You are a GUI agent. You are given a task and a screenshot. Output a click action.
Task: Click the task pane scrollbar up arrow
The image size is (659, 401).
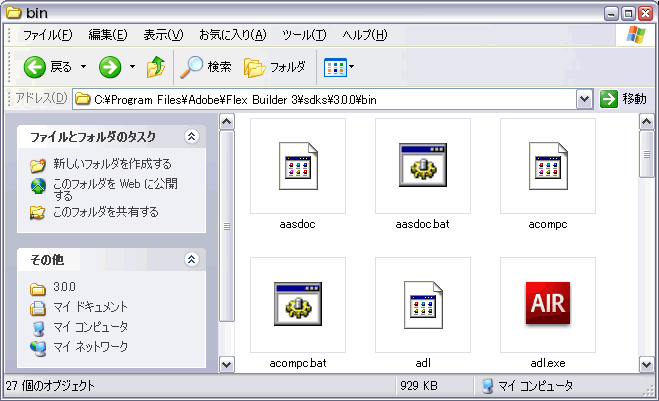tap(227, 122)
